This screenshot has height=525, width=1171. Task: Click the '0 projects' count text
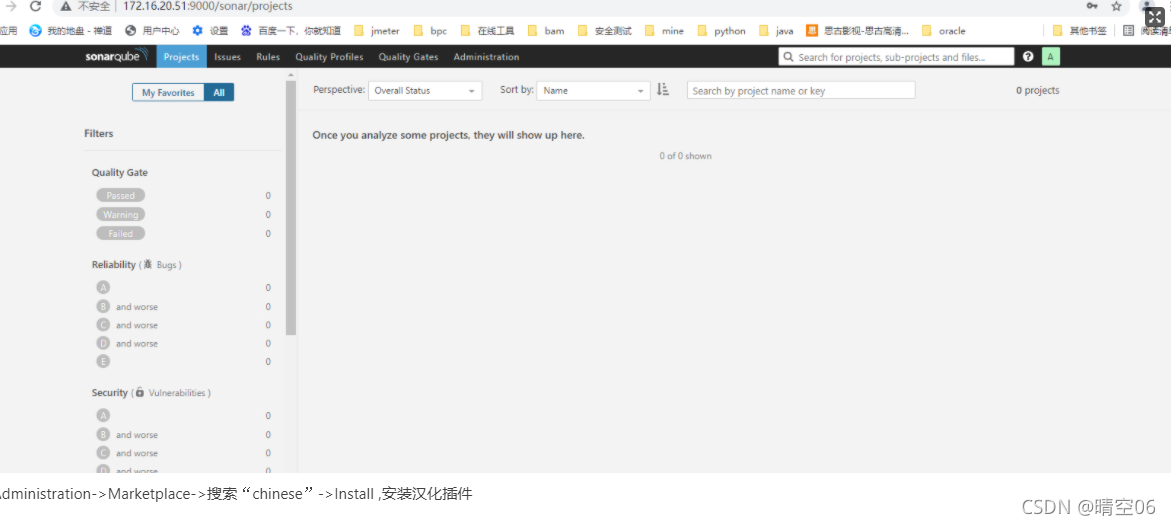click(x=1037, y=90)
